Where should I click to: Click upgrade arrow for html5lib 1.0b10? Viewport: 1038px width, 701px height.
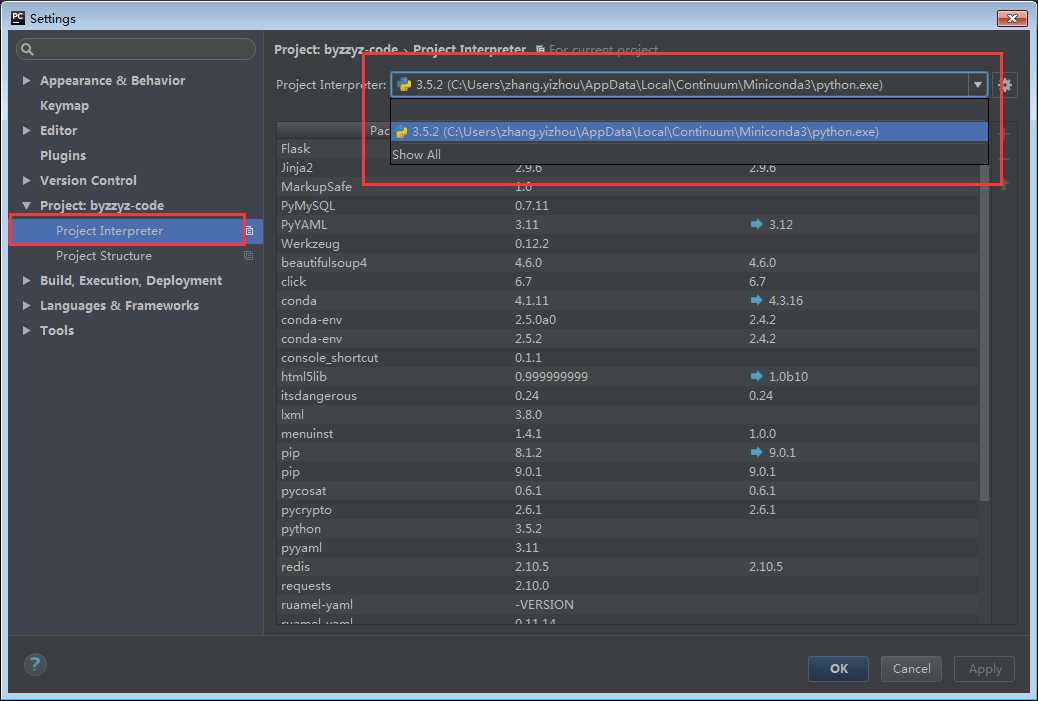coord(756,377)
